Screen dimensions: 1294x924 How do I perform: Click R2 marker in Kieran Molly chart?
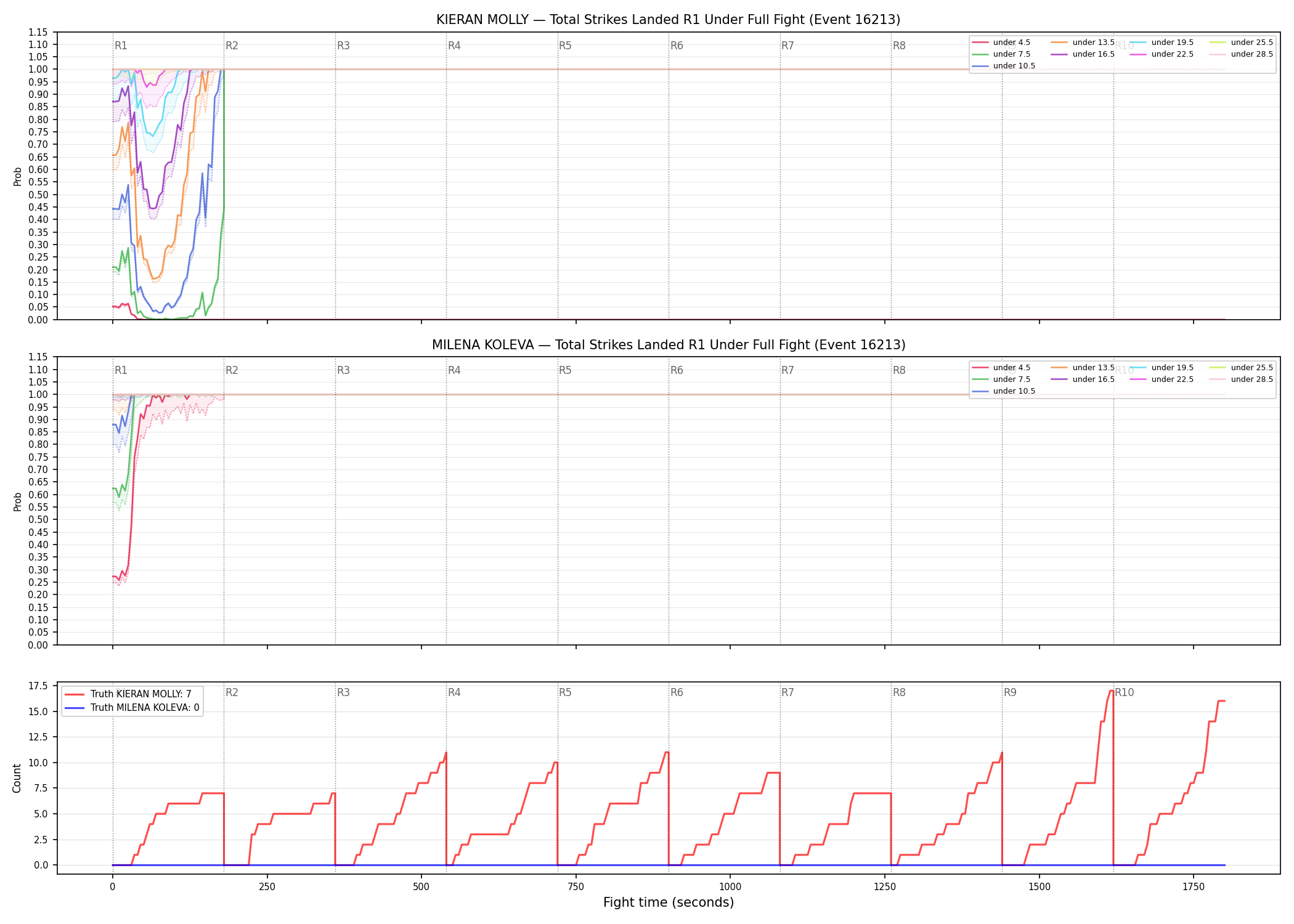click(232, 46)
